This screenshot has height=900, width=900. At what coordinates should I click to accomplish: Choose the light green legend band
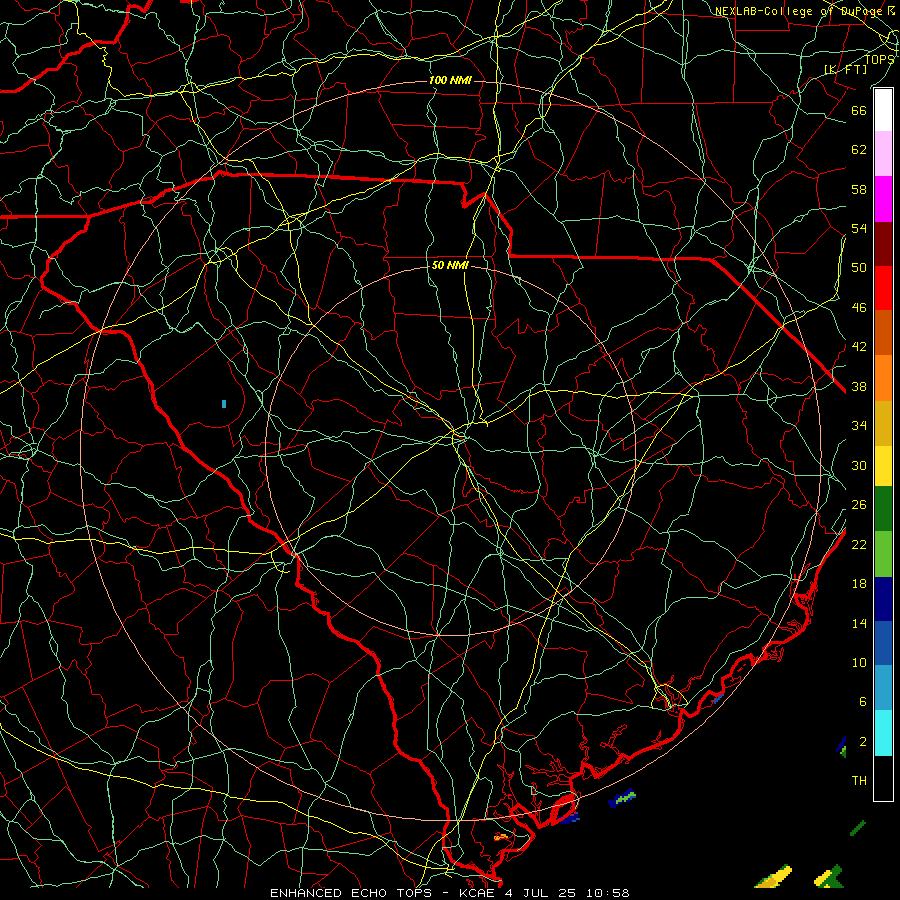coord(883,554)
